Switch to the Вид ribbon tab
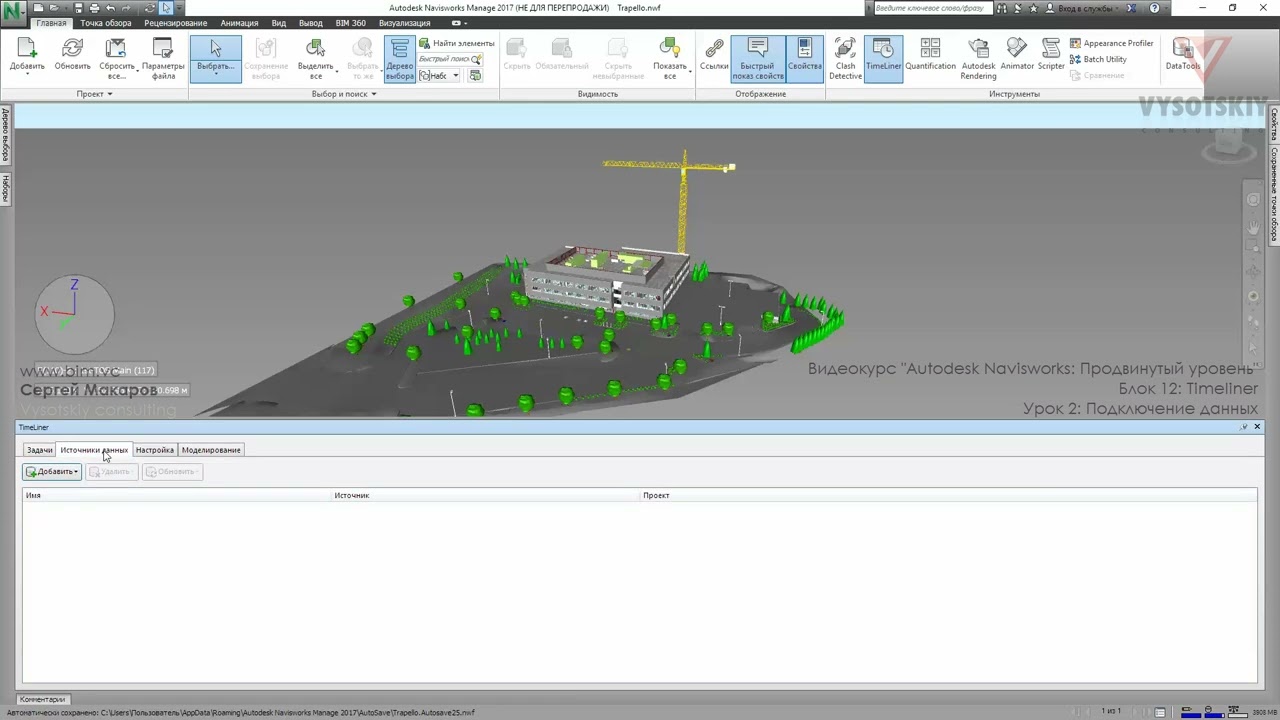The height and width of the screenshot is (720, 1280). 279,23
